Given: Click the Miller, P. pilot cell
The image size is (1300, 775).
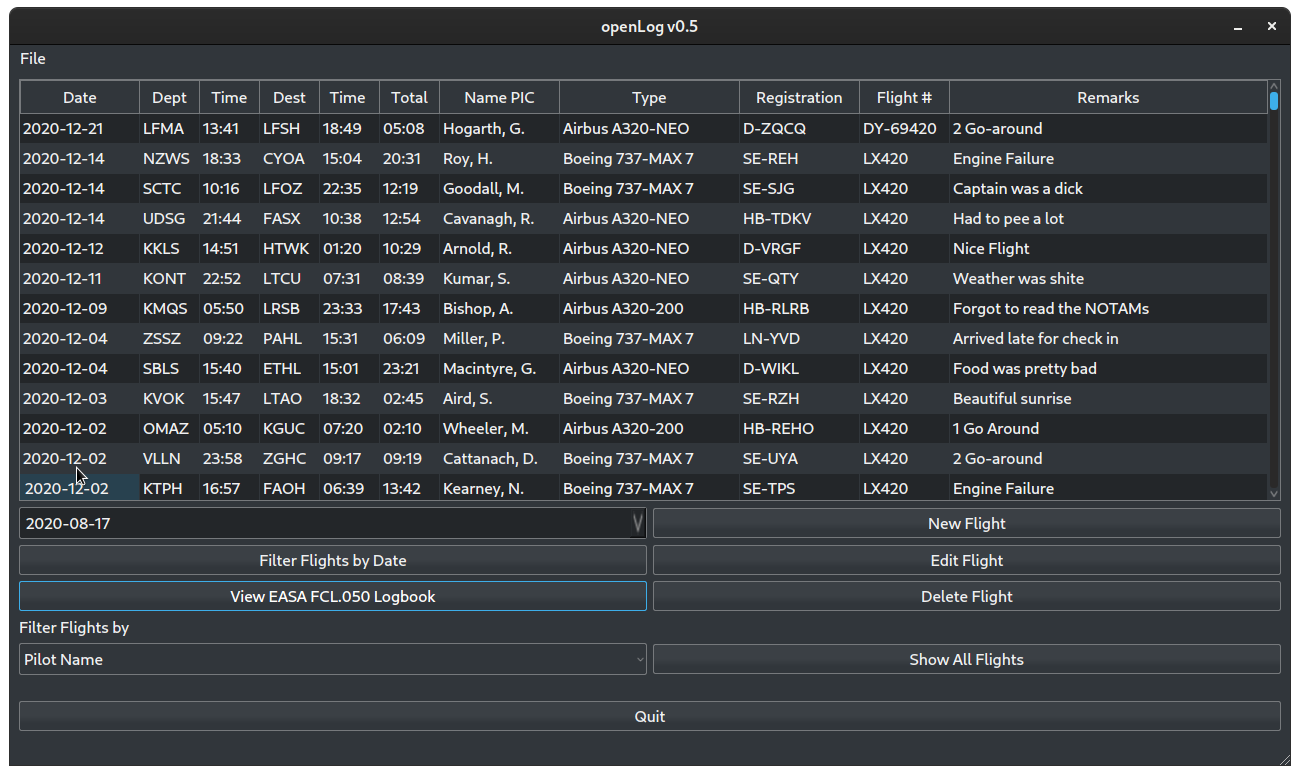Looking at the screenshot, I should click(499, 338).
